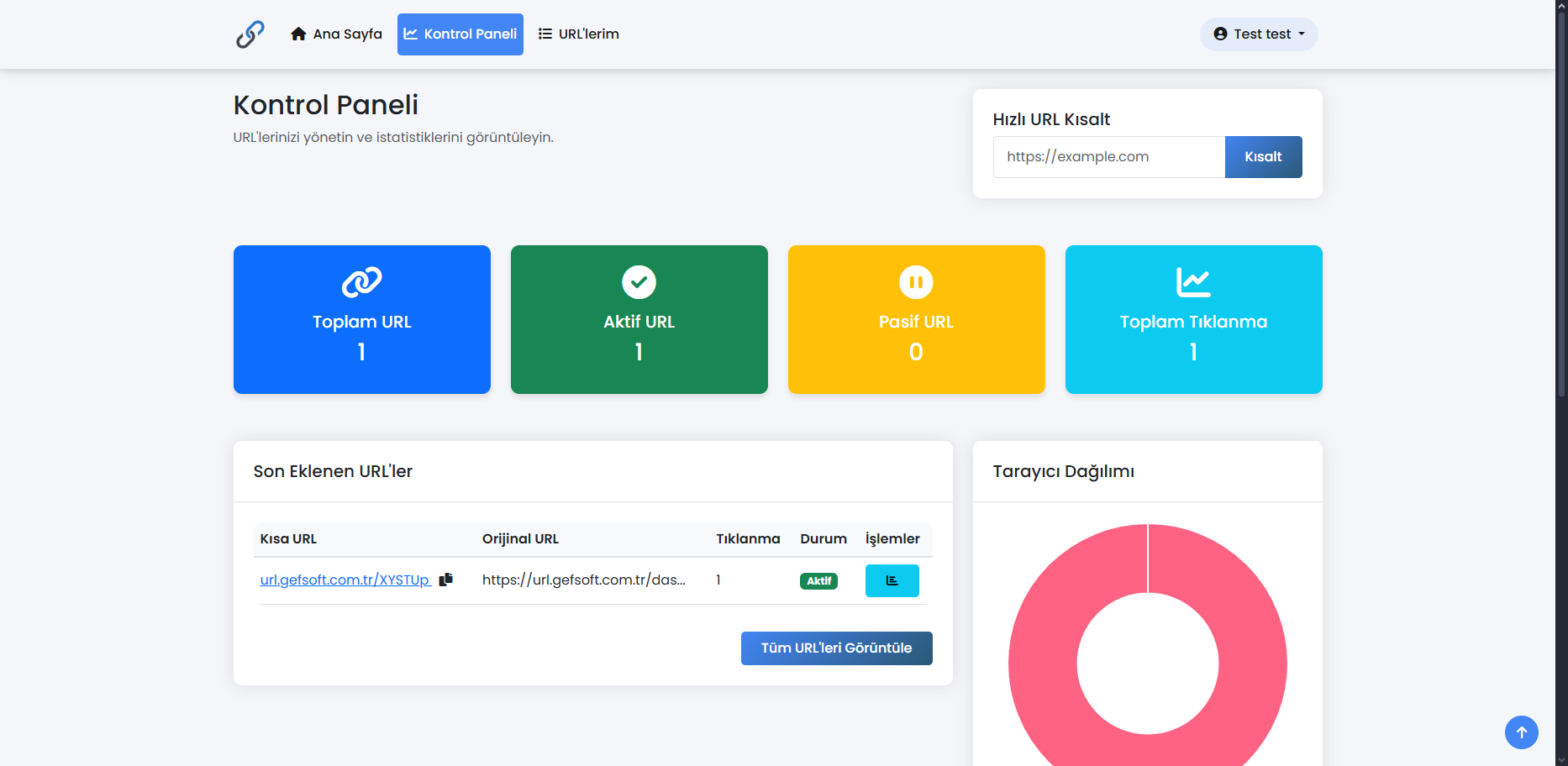Click the Kontrol Paneli page title

pos(326,105)
